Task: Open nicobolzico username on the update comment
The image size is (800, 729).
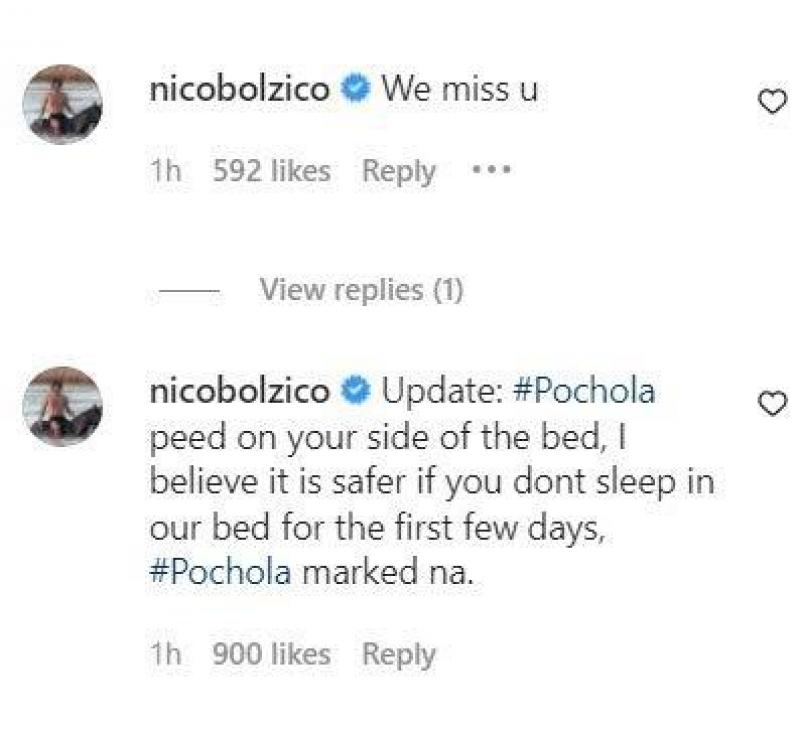Action: pyautogui.click(x=239, y=391)
